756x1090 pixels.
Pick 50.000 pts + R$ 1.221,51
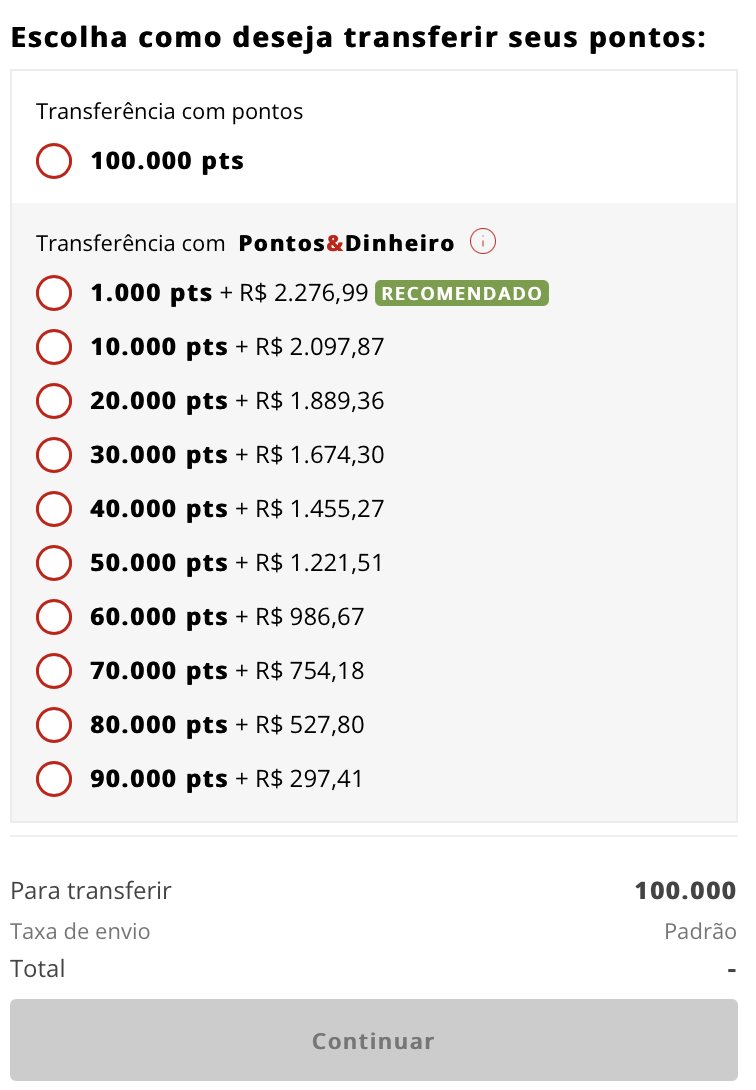coord(54,563)
